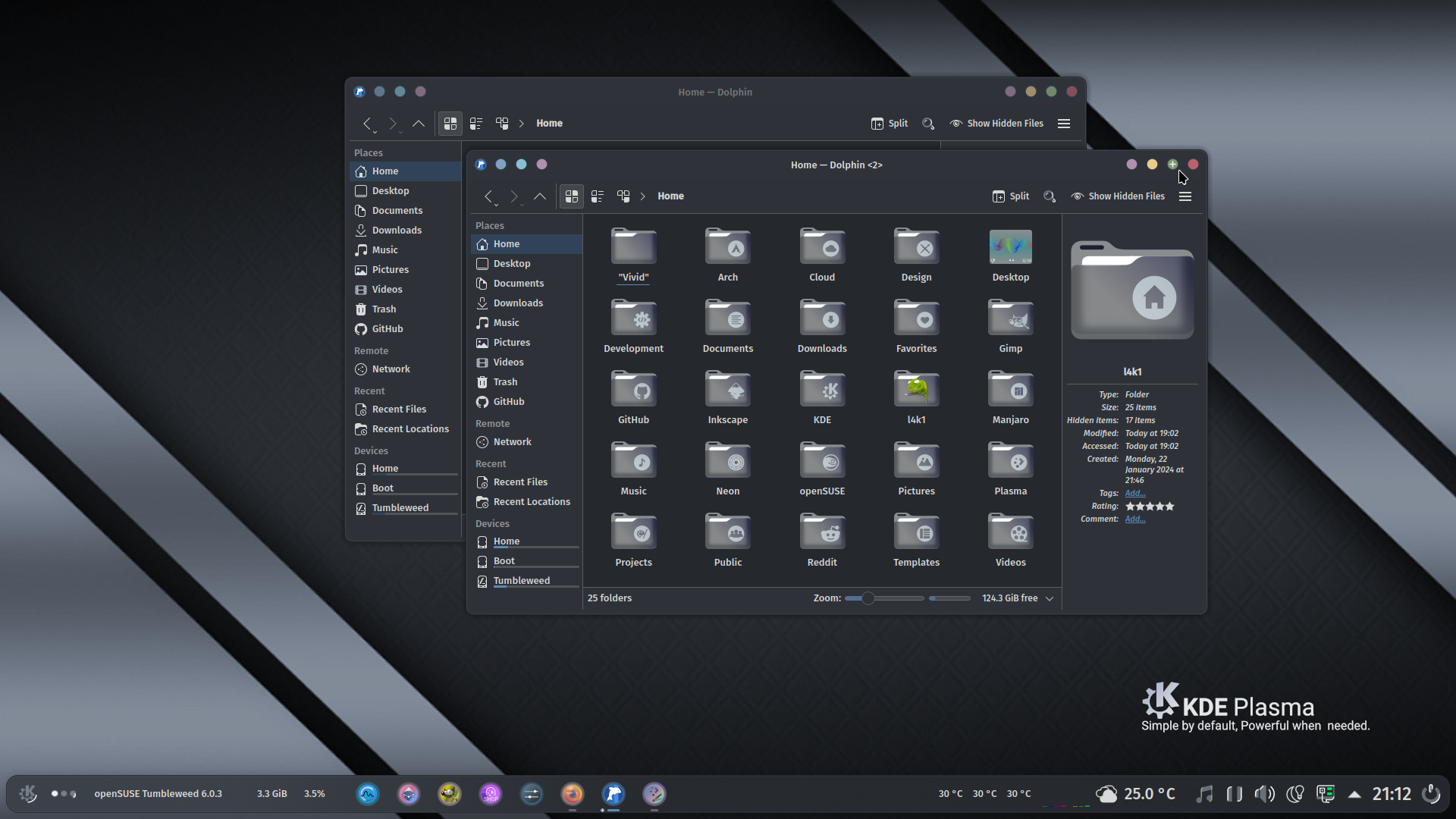The height and width of the screenshot is (819, 1456).
Task: Click search icon in back Dolphin window
Action: click(x=928, y=124)
